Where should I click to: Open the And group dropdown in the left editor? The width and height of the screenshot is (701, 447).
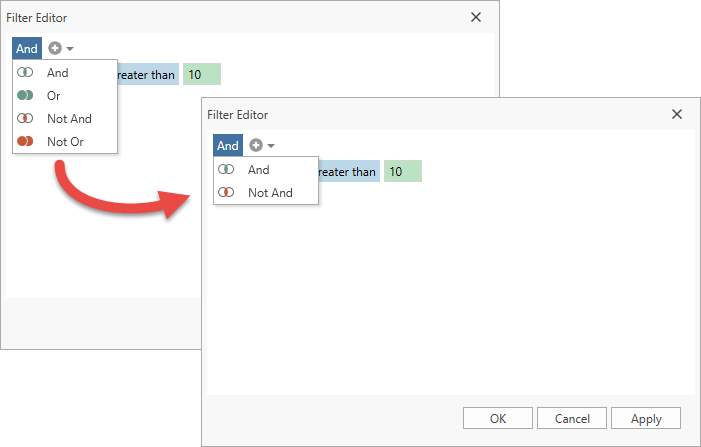point(27,48)
